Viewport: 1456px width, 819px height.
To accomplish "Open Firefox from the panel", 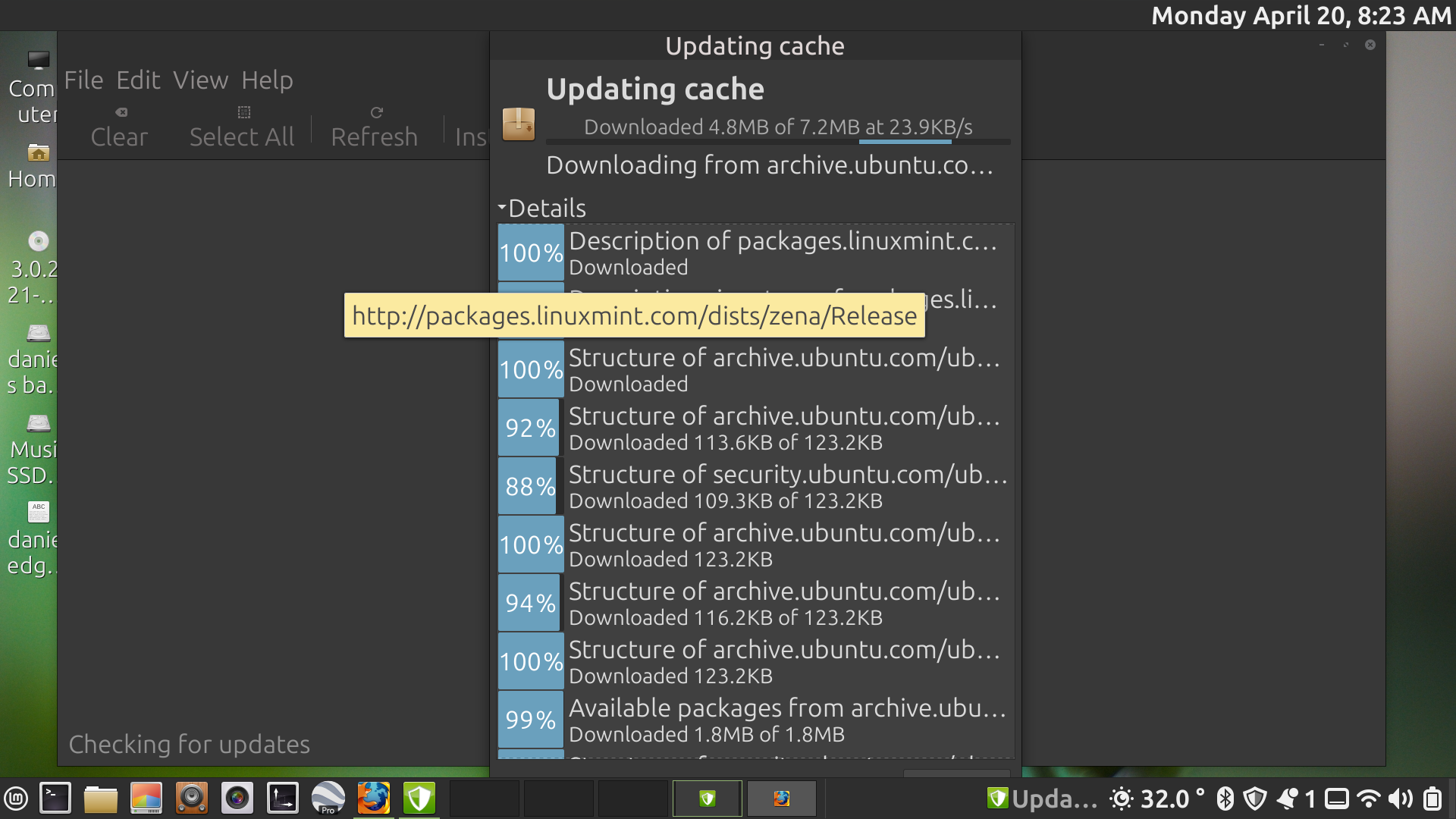I will pyautogui.click(x=374, y=799).
